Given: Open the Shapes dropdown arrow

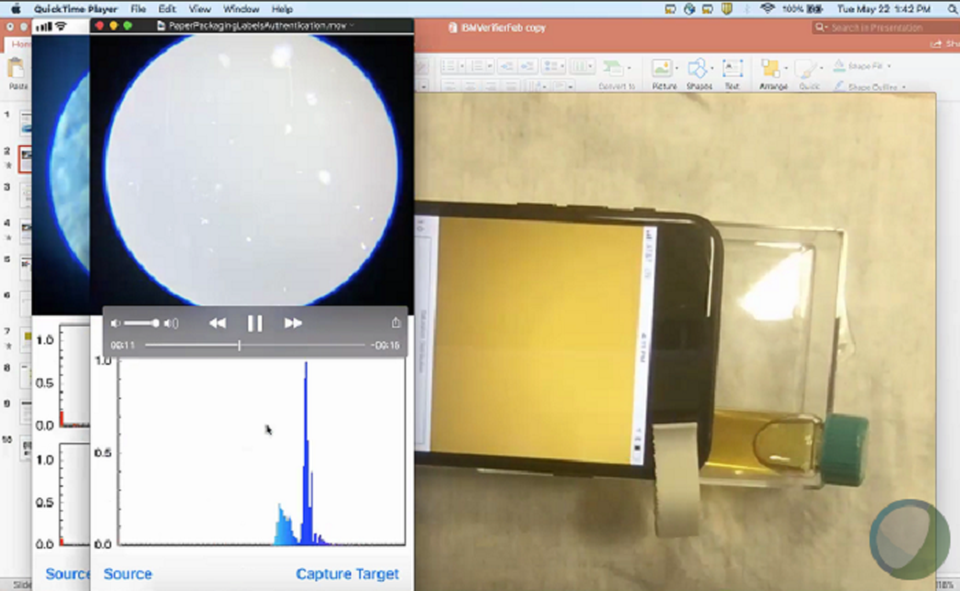Looking at the screenshot, I should tap(712, 68).
